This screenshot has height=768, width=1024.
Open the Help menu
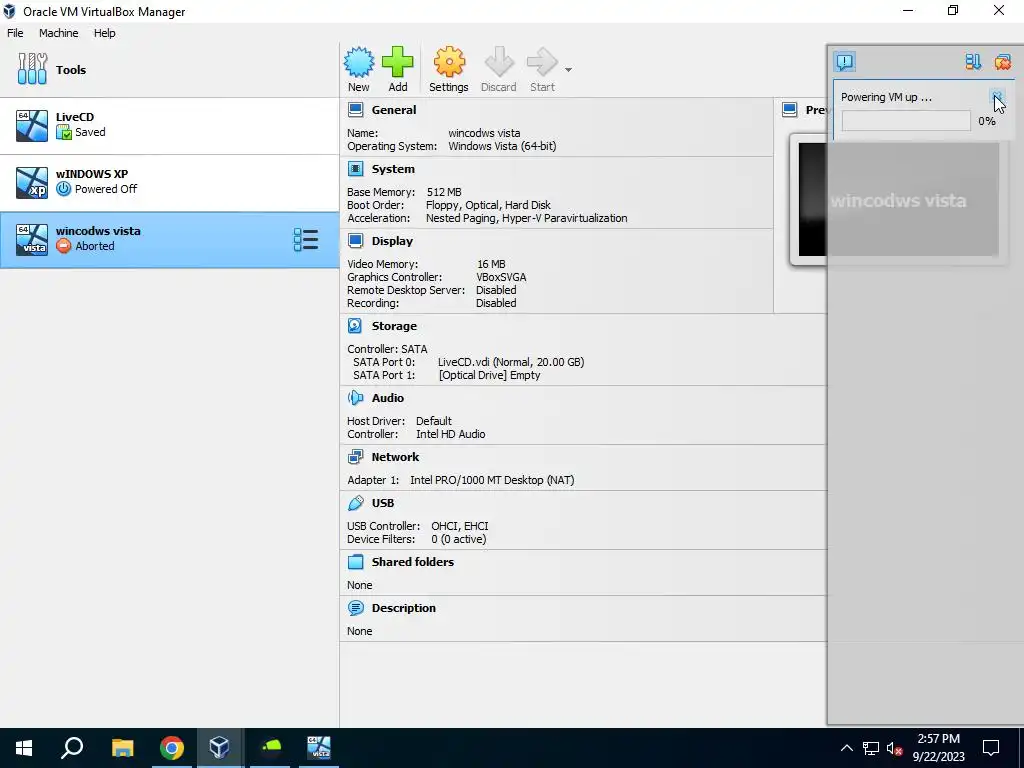click(104, 33)
